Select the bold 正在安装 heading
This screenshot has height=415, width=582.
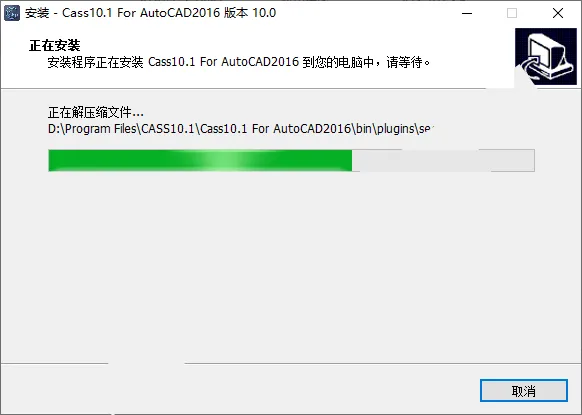(x=55, y=45)
